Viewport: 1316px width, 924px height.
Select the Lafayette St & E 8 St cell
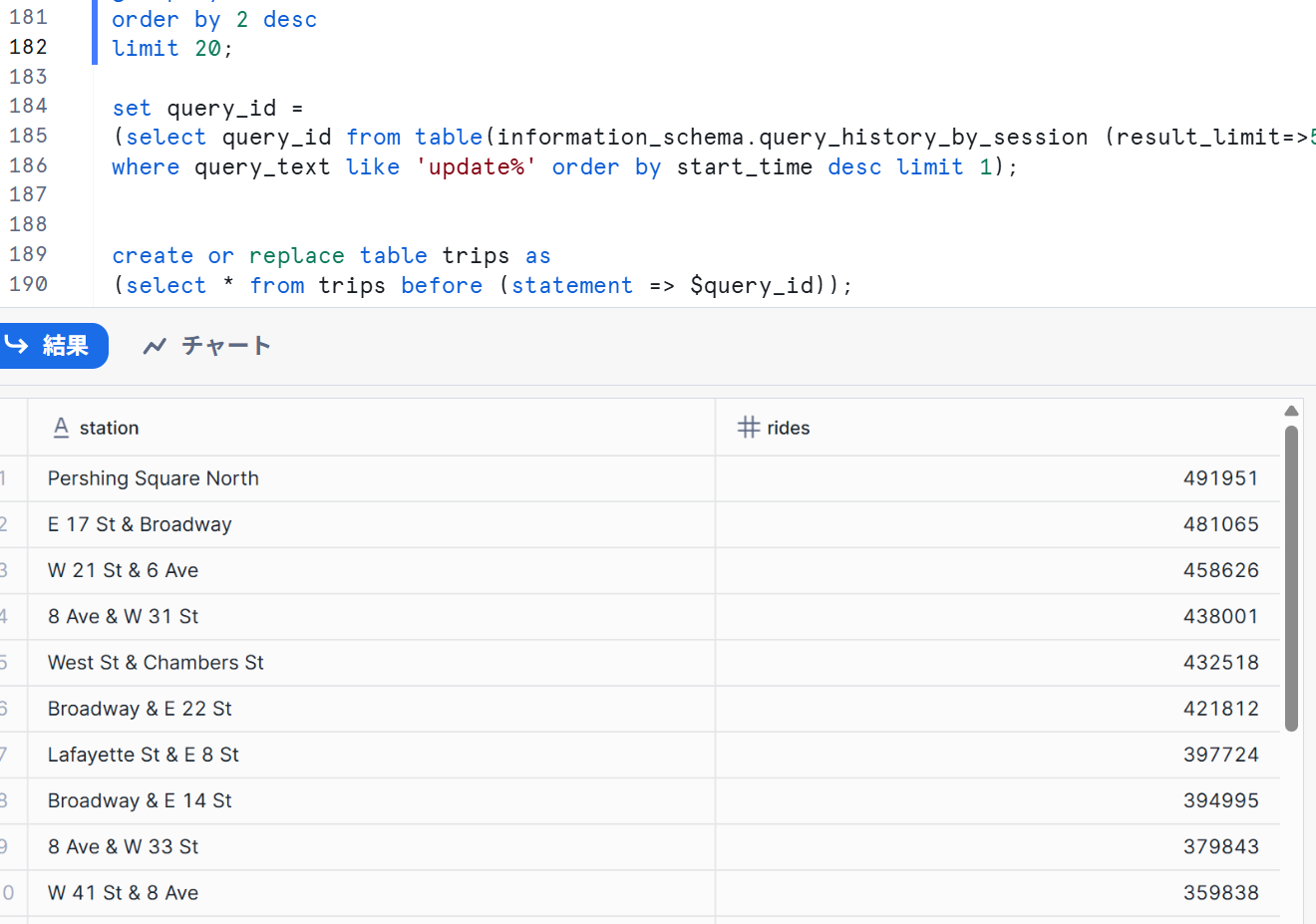tap(371, 755)
